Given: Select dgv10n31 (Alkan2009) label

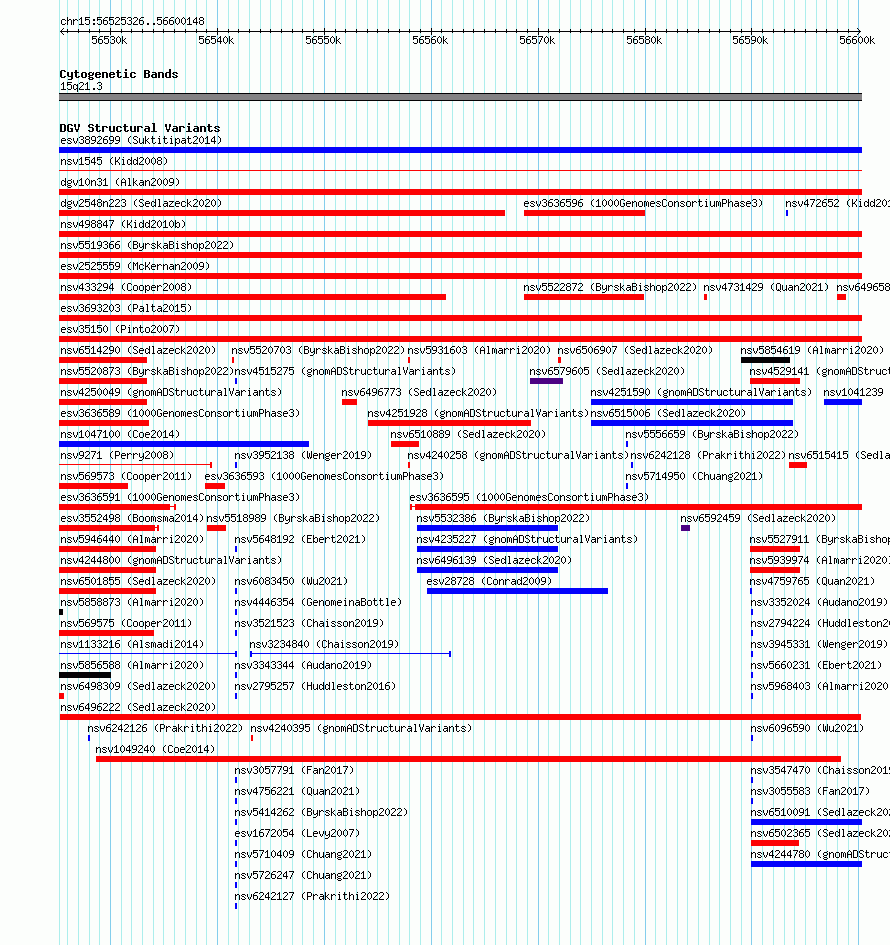Looking at the screenshot, I should (x=120, y=183).
